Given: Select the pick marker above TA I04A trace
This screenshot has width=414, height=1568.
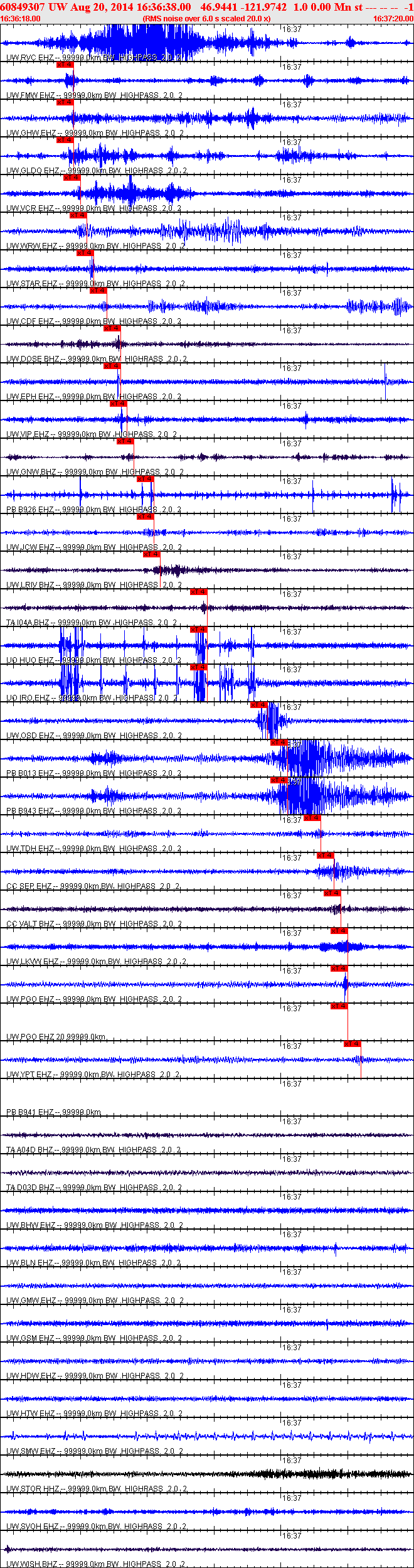Looking at the screenshot, I should tap(198, 592).
